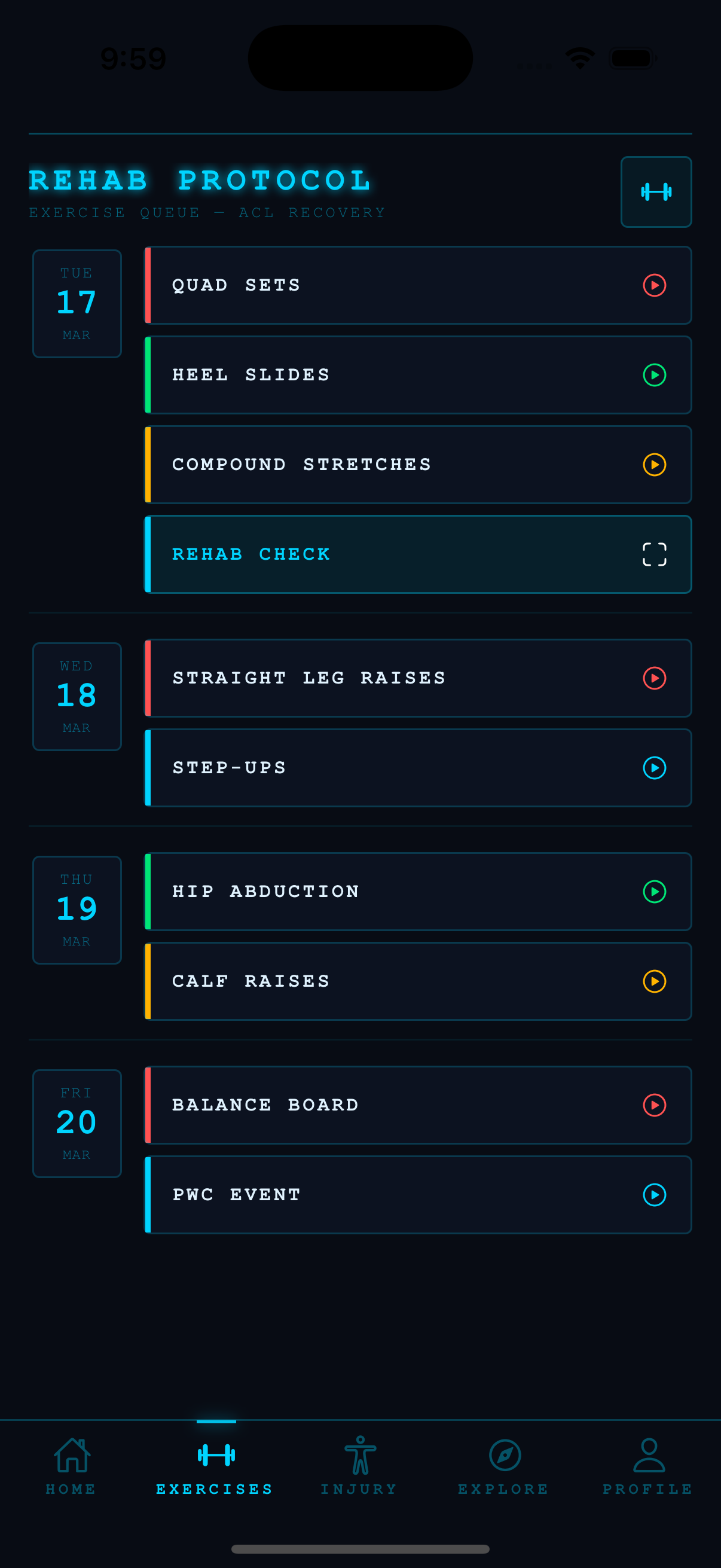721x1568 pixels.
Task: Play the PWC Event item
Action: [654, 1195]
